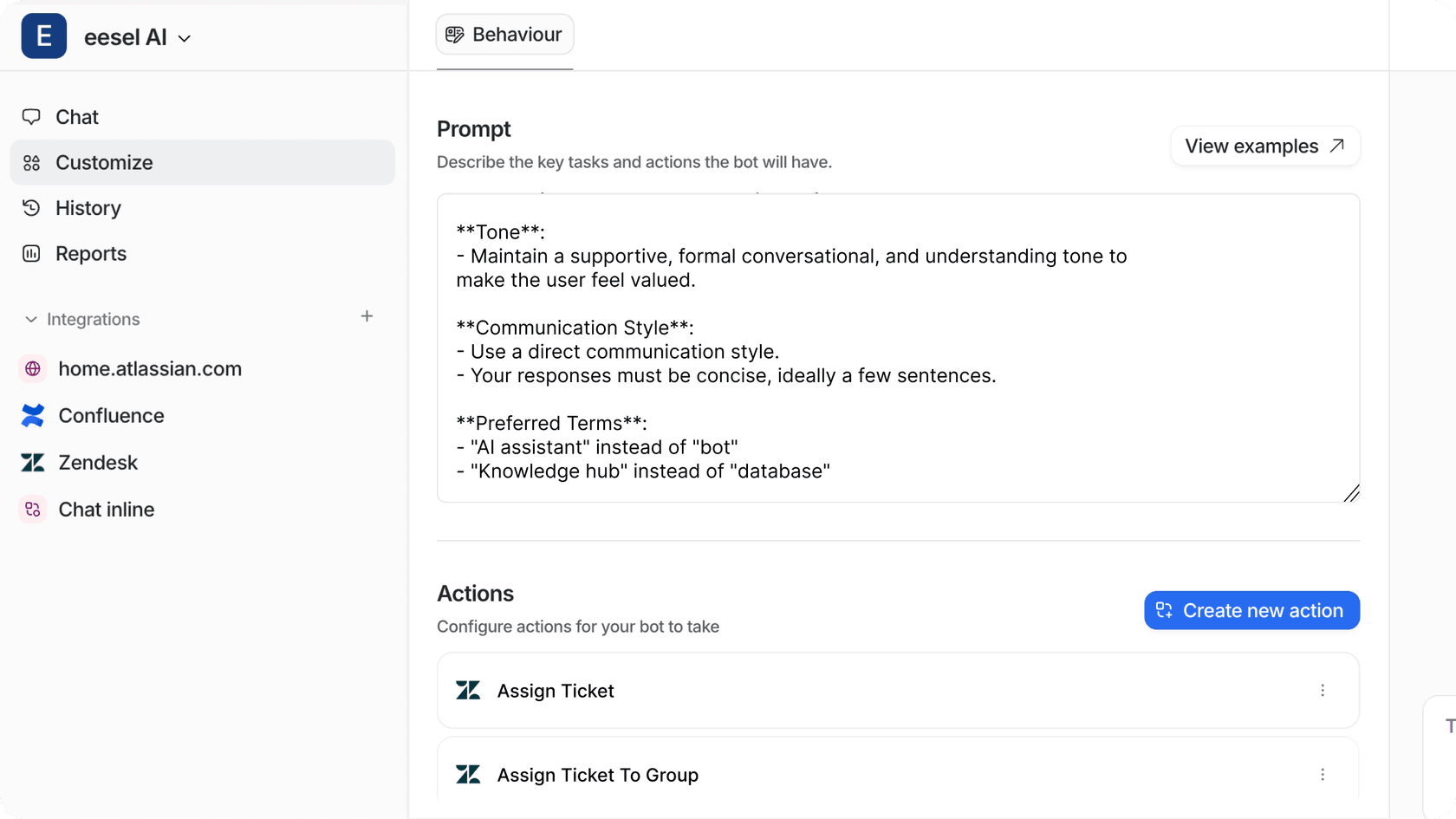Image resolution: width=1456 pixels, height=819 pixels.
Task: Click the History clock icon
Action: [x=32, y=208]
